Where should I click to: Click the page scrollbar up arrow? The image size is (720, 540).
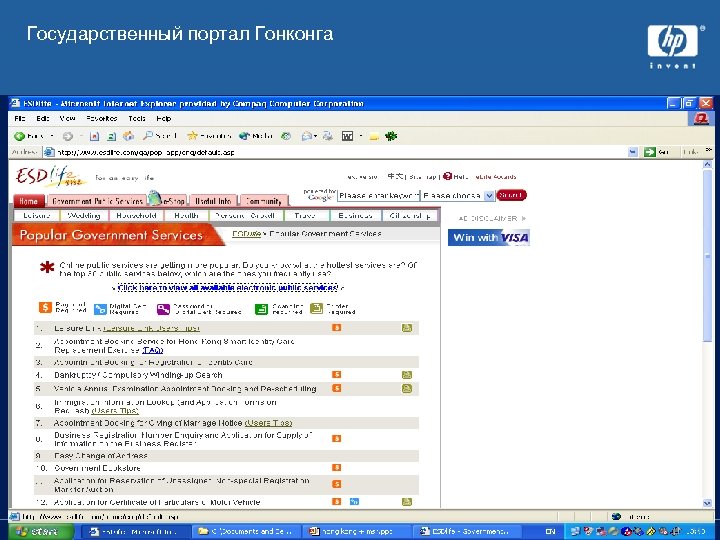(x=707, y=164)
